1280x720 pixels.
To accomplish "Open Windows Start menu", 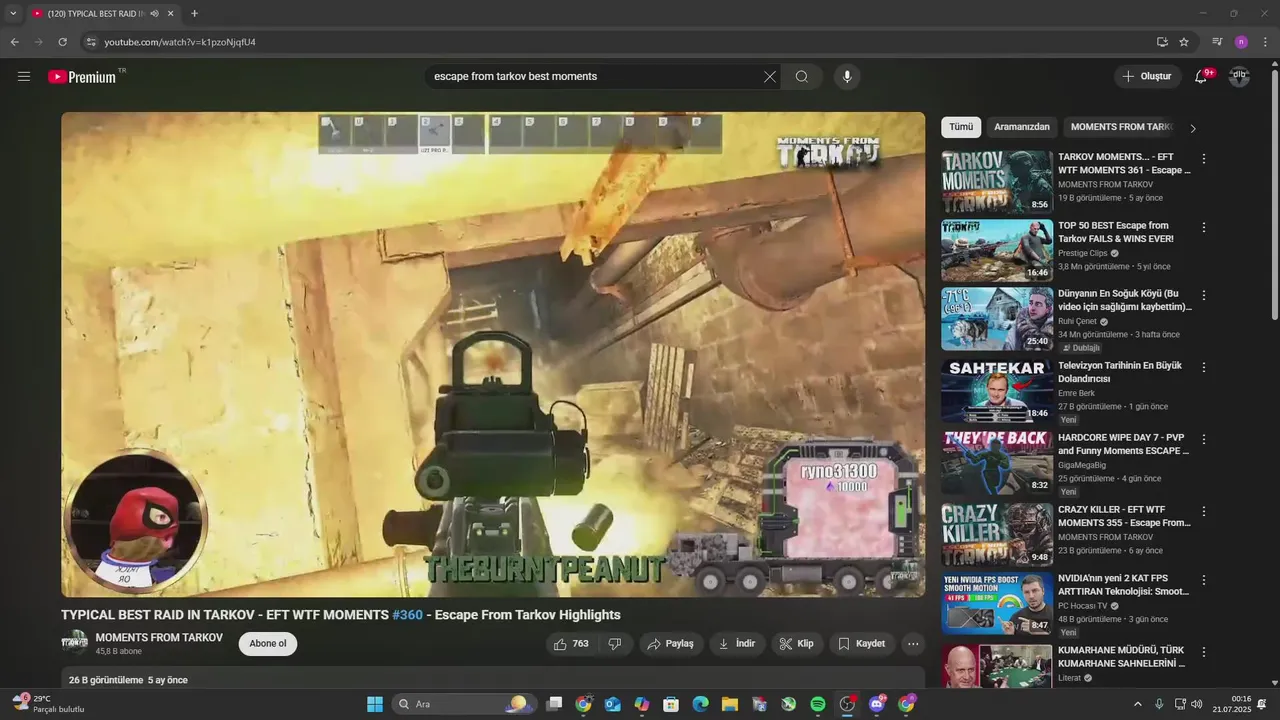I will 375,704.
